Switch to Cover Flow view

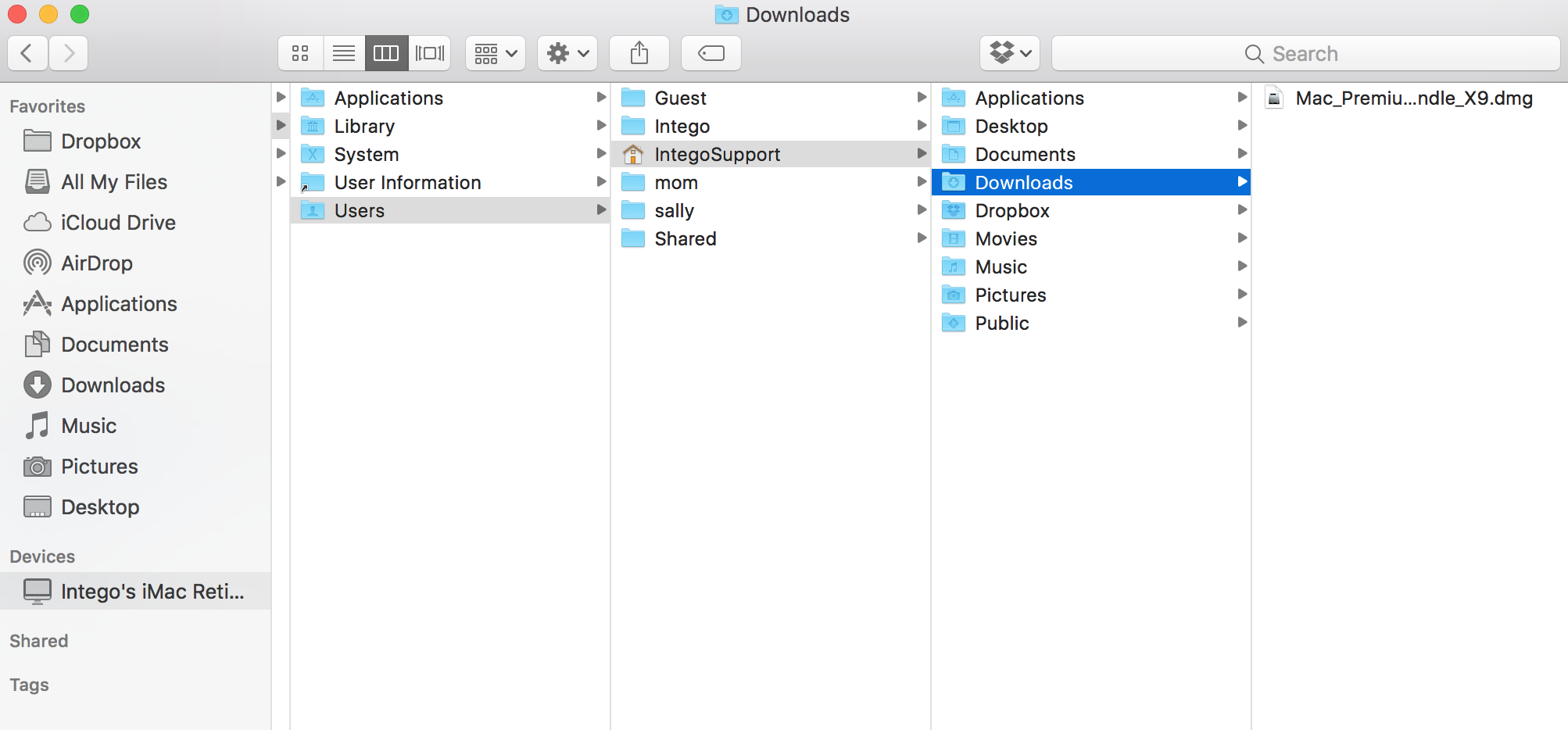point(429,53)
